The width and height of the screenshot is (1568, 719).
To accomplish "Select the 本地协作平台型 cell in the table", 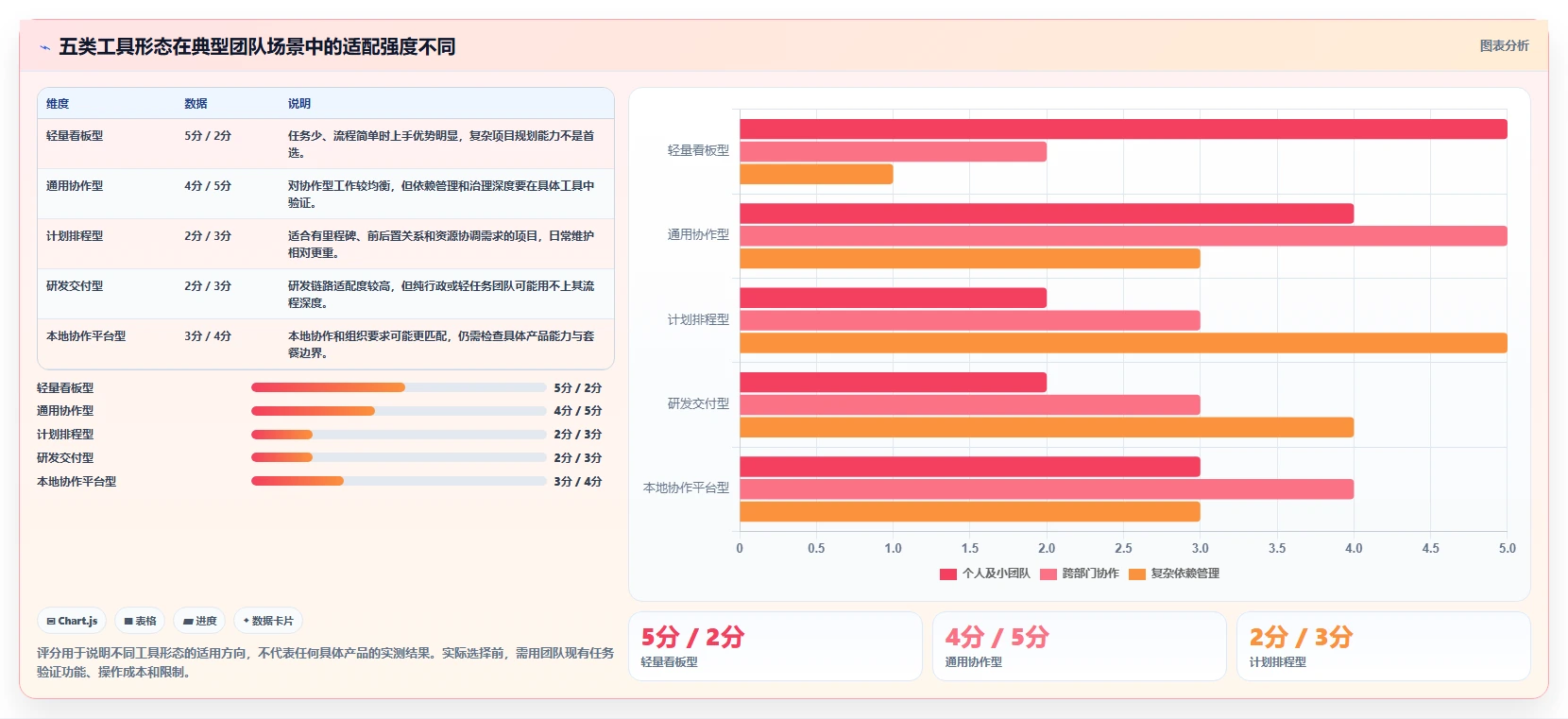I will pyautogui.click(x=86, y=336).
